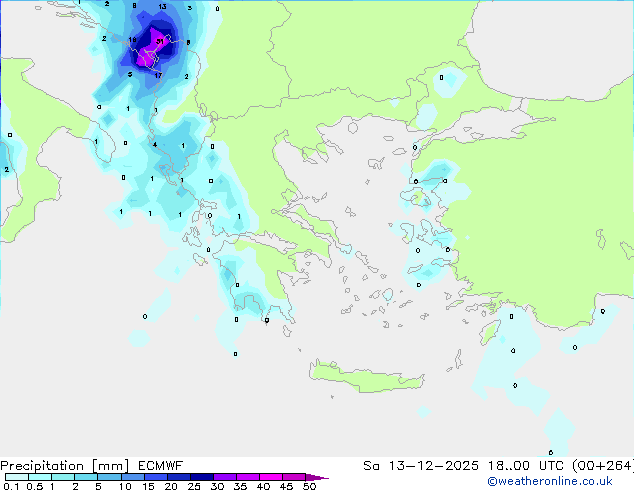This screenshot has width=634, height=490.
Task: Click the '31' precipitation value on the map
Action: [160, 41]
